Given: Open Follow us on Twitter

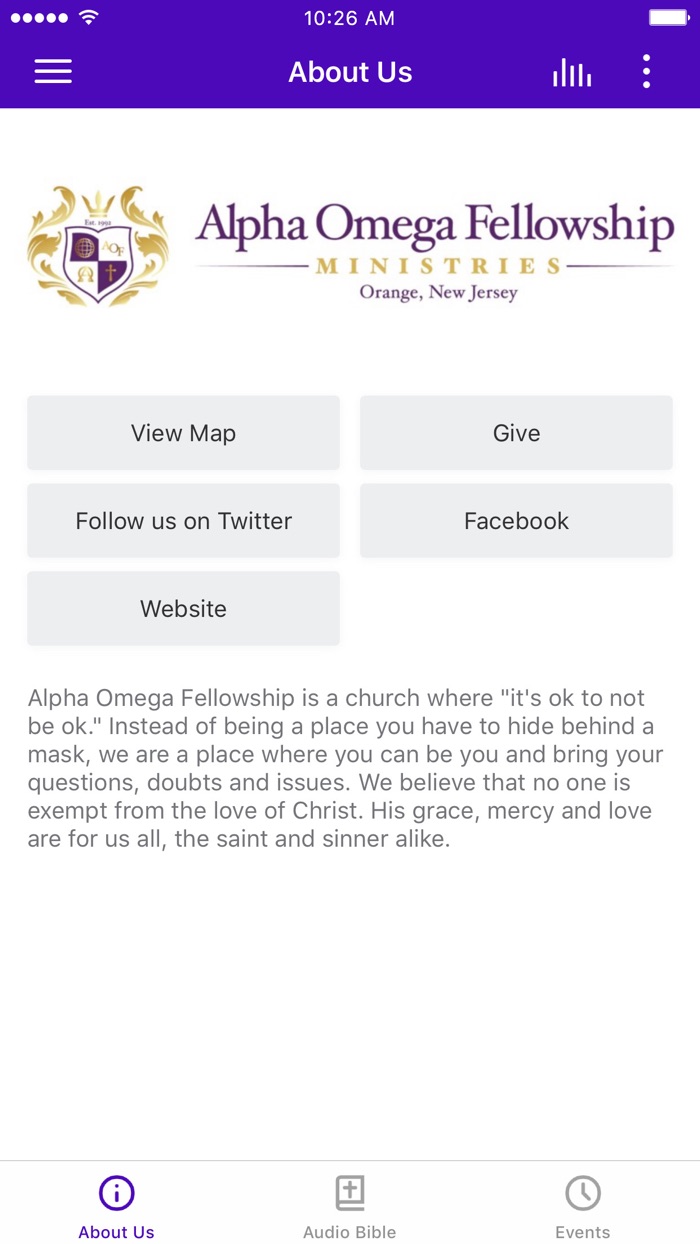Looking at the screenshot, I should pos(183,520).
